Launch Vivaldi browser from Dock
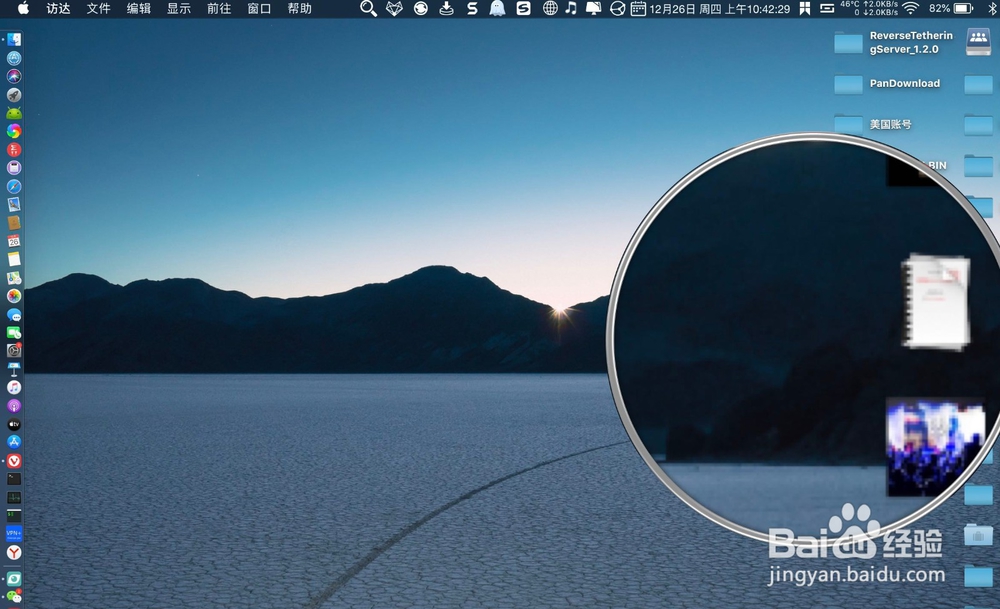The image size is (1000, 609). point(13,461)
